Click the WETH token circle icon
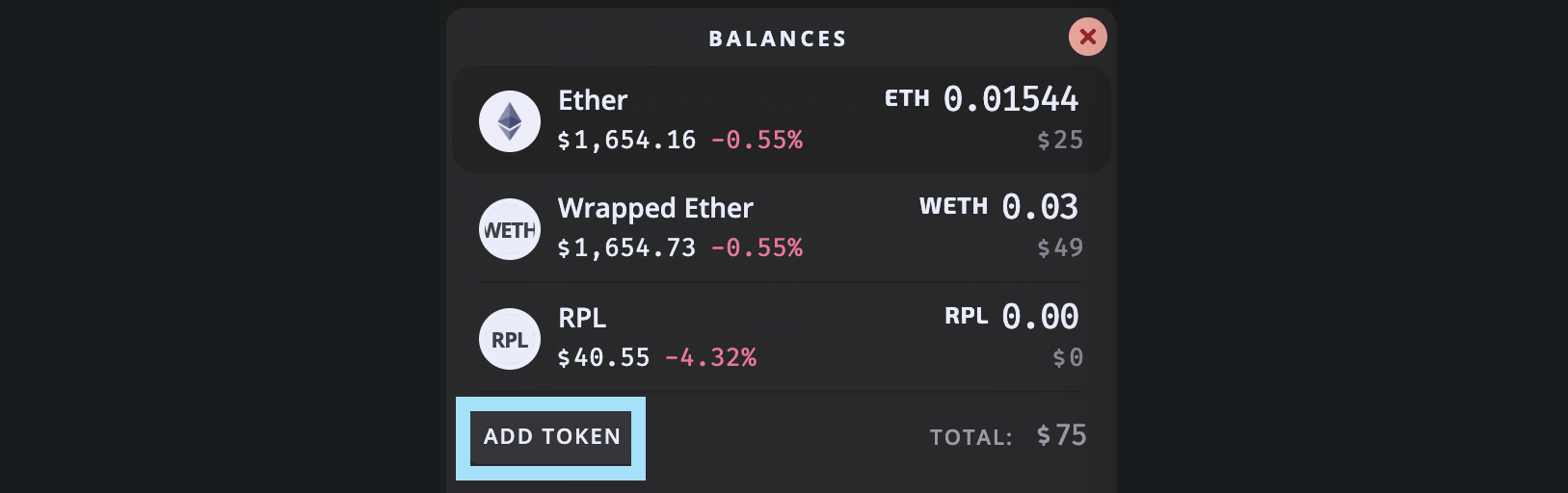Viewport: 1568px width, 493px height. coord(510,229)
